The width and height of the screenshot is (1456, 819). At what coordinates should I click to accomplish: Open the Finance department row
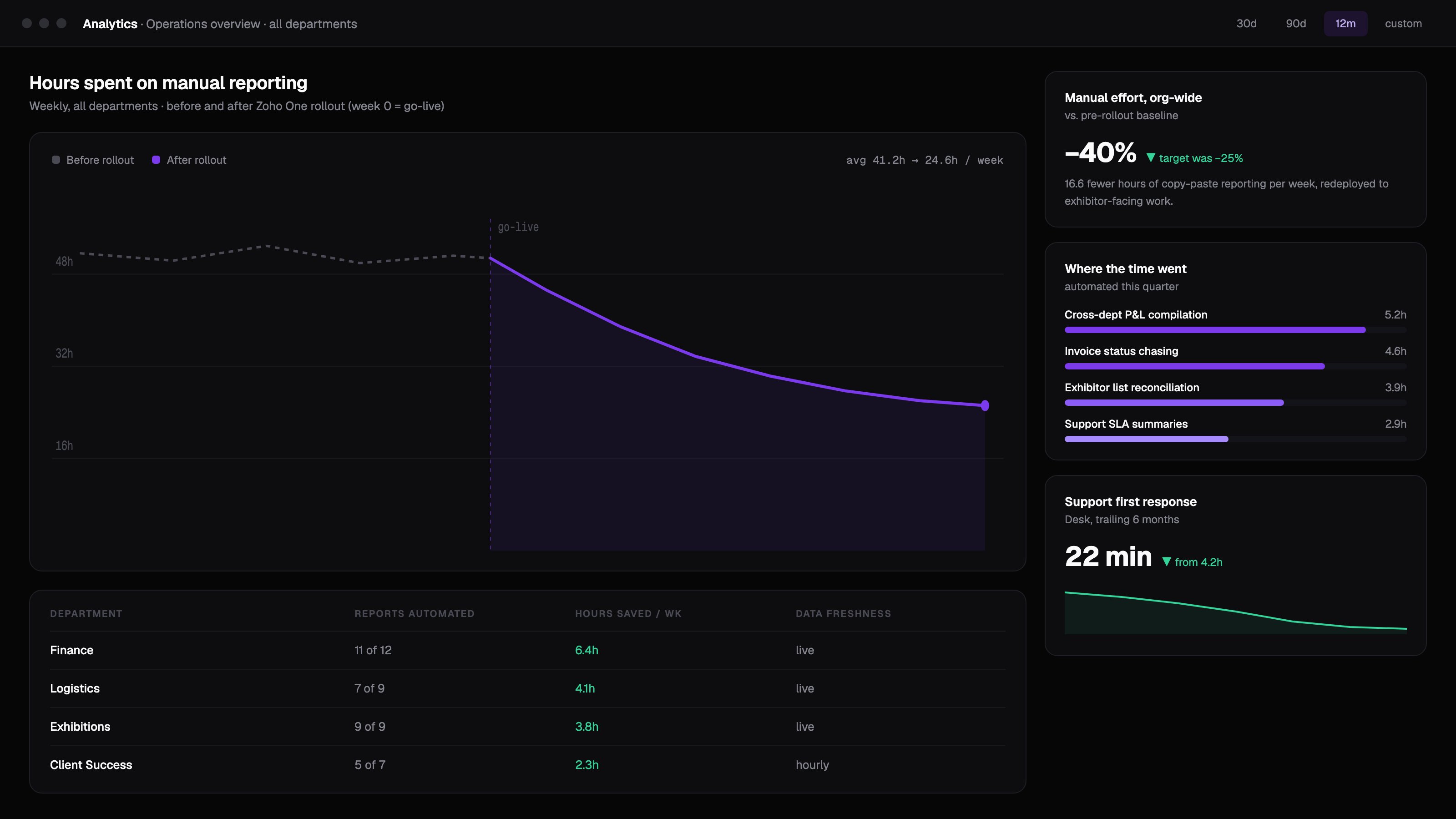coord(527,650)
